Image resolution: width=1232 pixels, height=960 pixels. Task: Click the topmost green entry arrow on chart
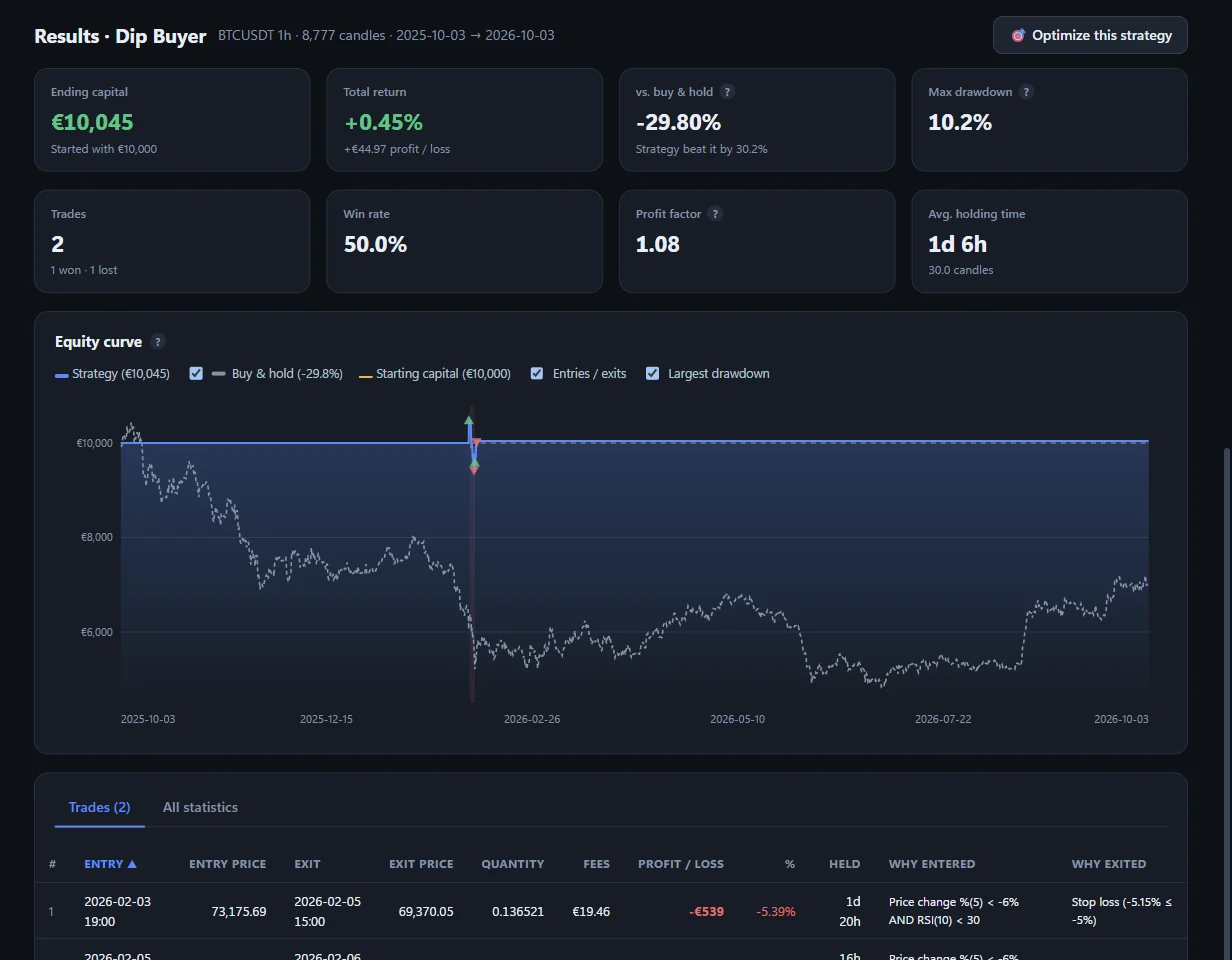coord(469,421)
